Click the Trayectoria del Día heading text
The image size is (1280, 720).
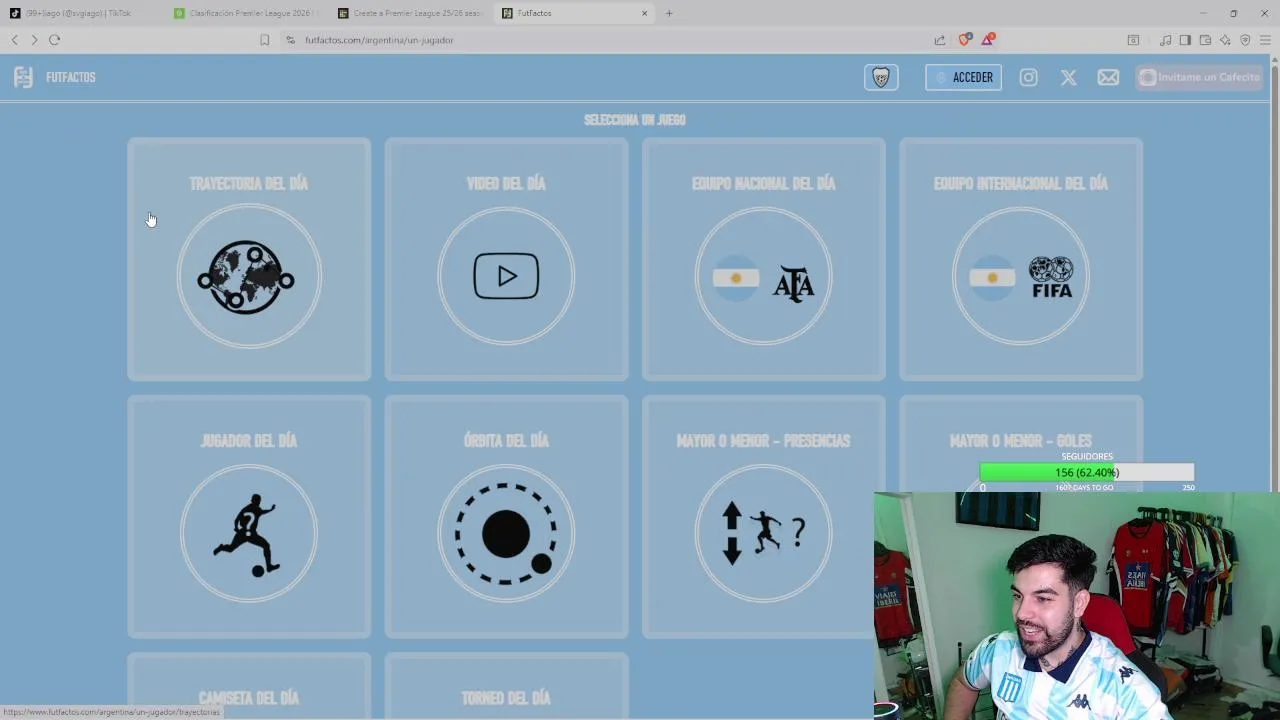(x=249, y=184)
